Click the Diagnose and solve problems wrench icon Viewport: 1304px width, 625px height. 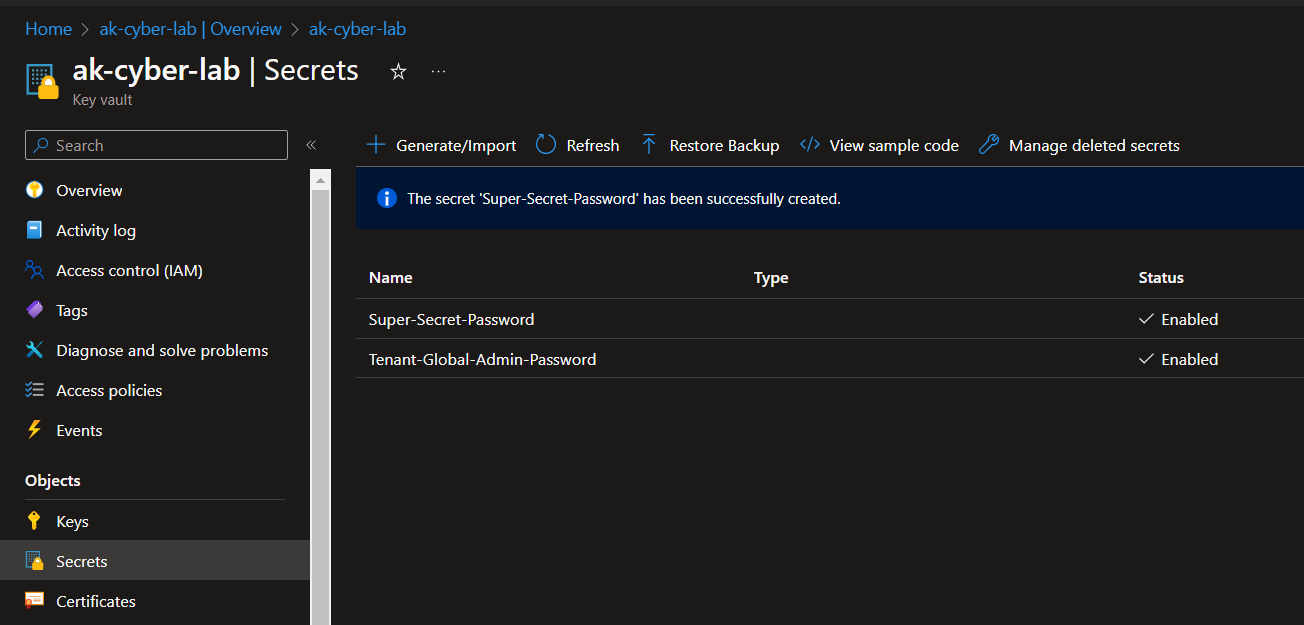point(35,350)
